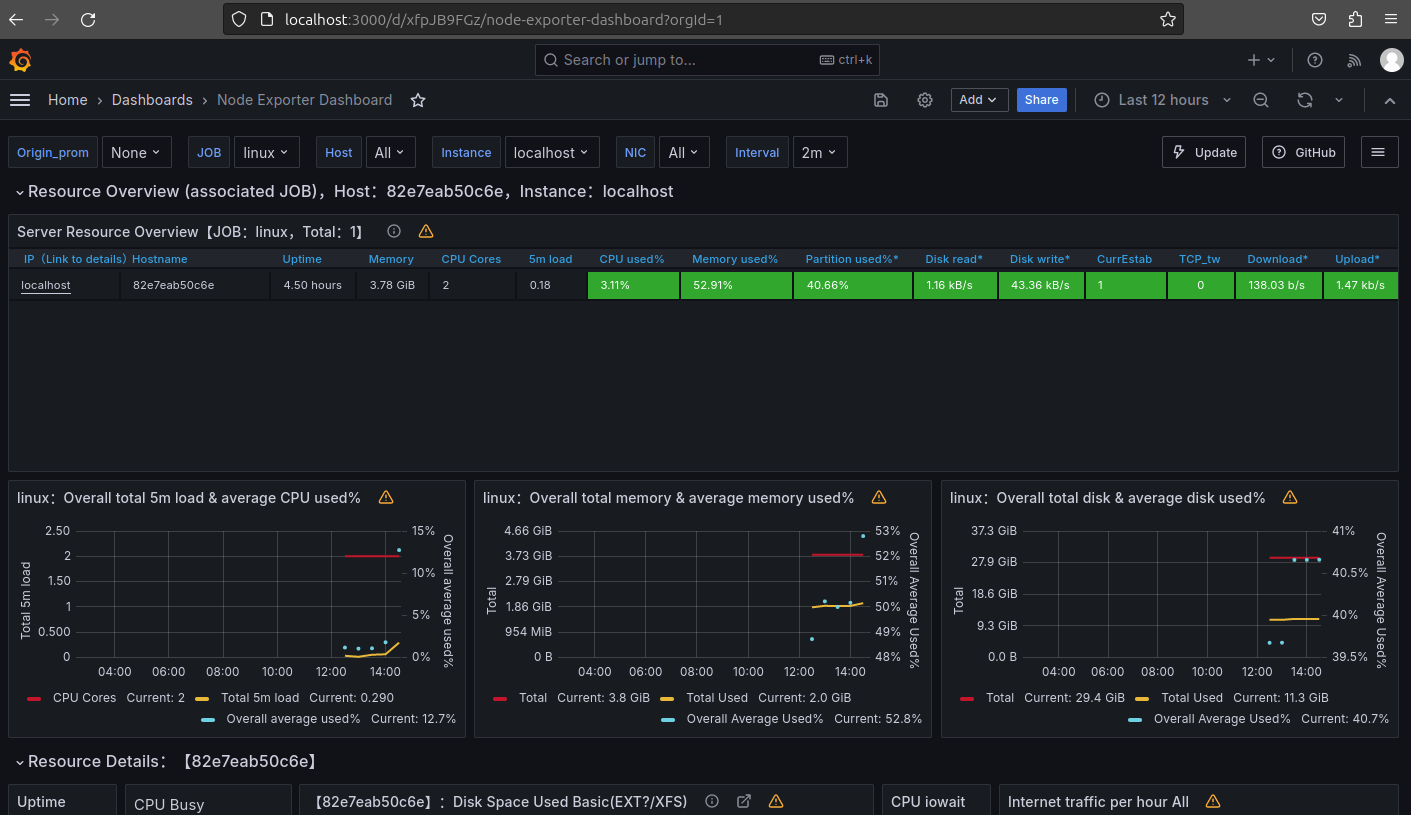This screenshot has height=815, width=1411.
Task: Open the Firefox application menu
Action: pyautogui.click(x=1391, y=19)
